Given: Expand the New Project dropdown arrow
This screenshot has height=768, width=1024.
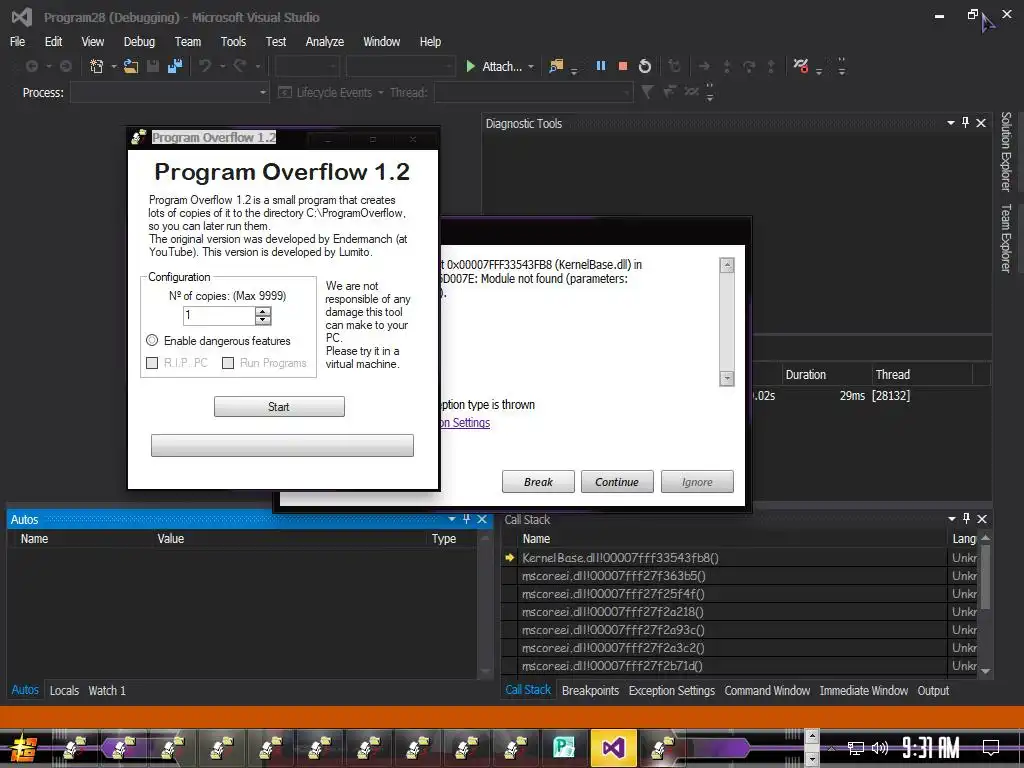Looking at the screenshot, I should (114, 67).
